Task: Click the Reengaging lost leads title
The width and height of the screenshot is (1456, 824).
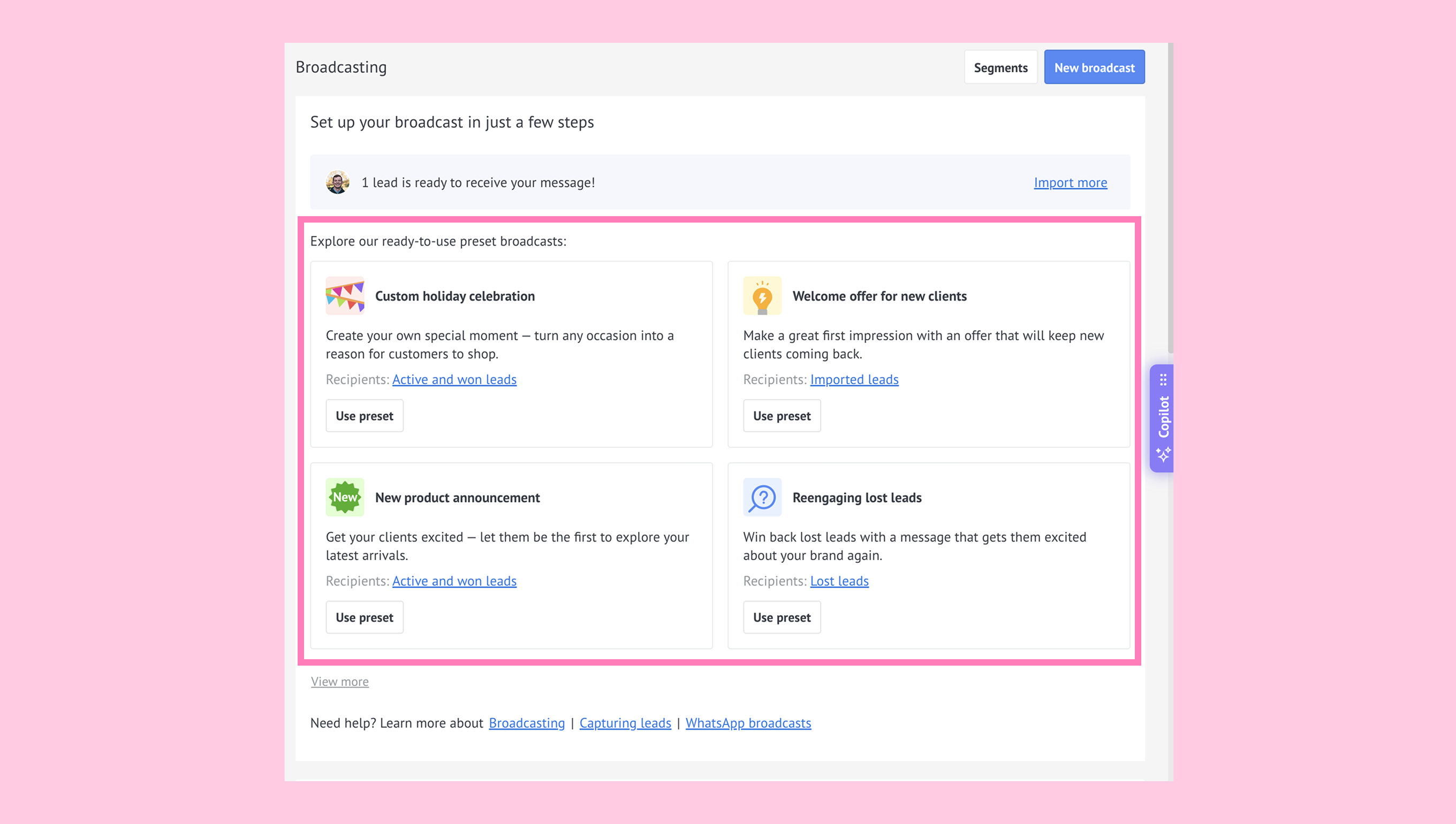Action: click(x=856, y=498)
